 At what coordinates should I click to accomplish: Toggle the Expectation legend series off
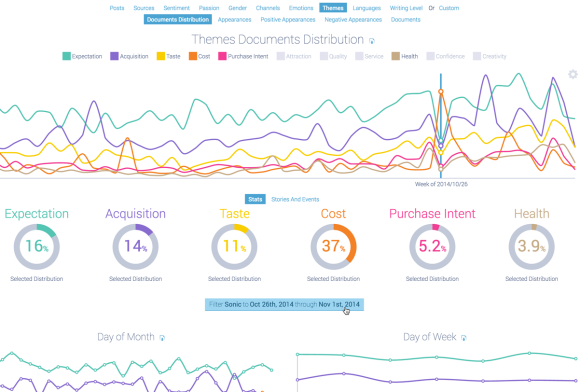click(82, 56)
